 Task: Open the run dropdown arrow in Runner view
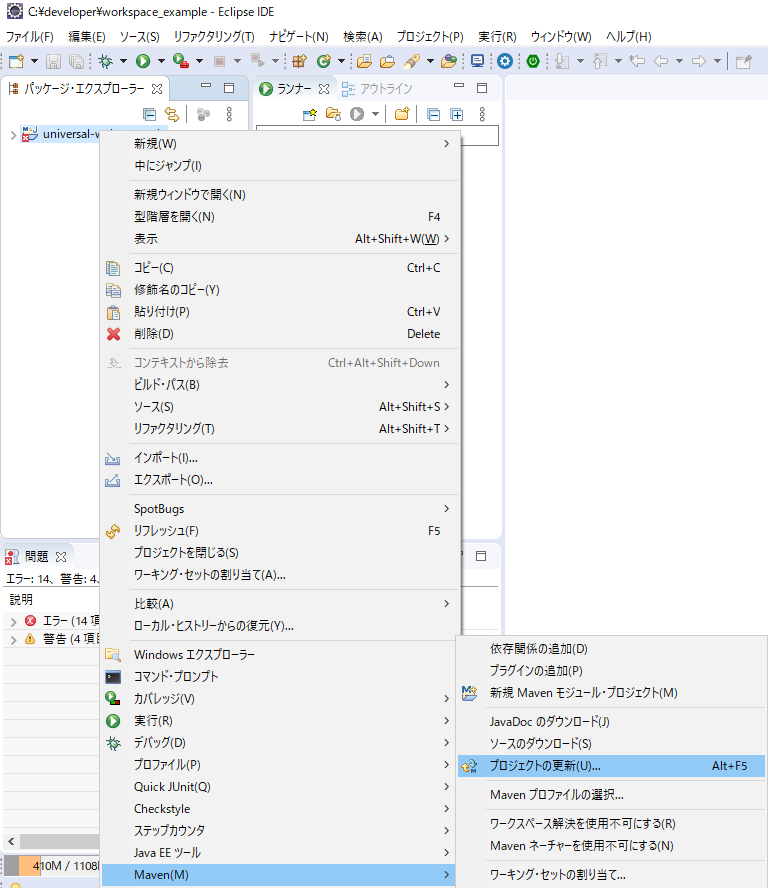pos(375,114)
